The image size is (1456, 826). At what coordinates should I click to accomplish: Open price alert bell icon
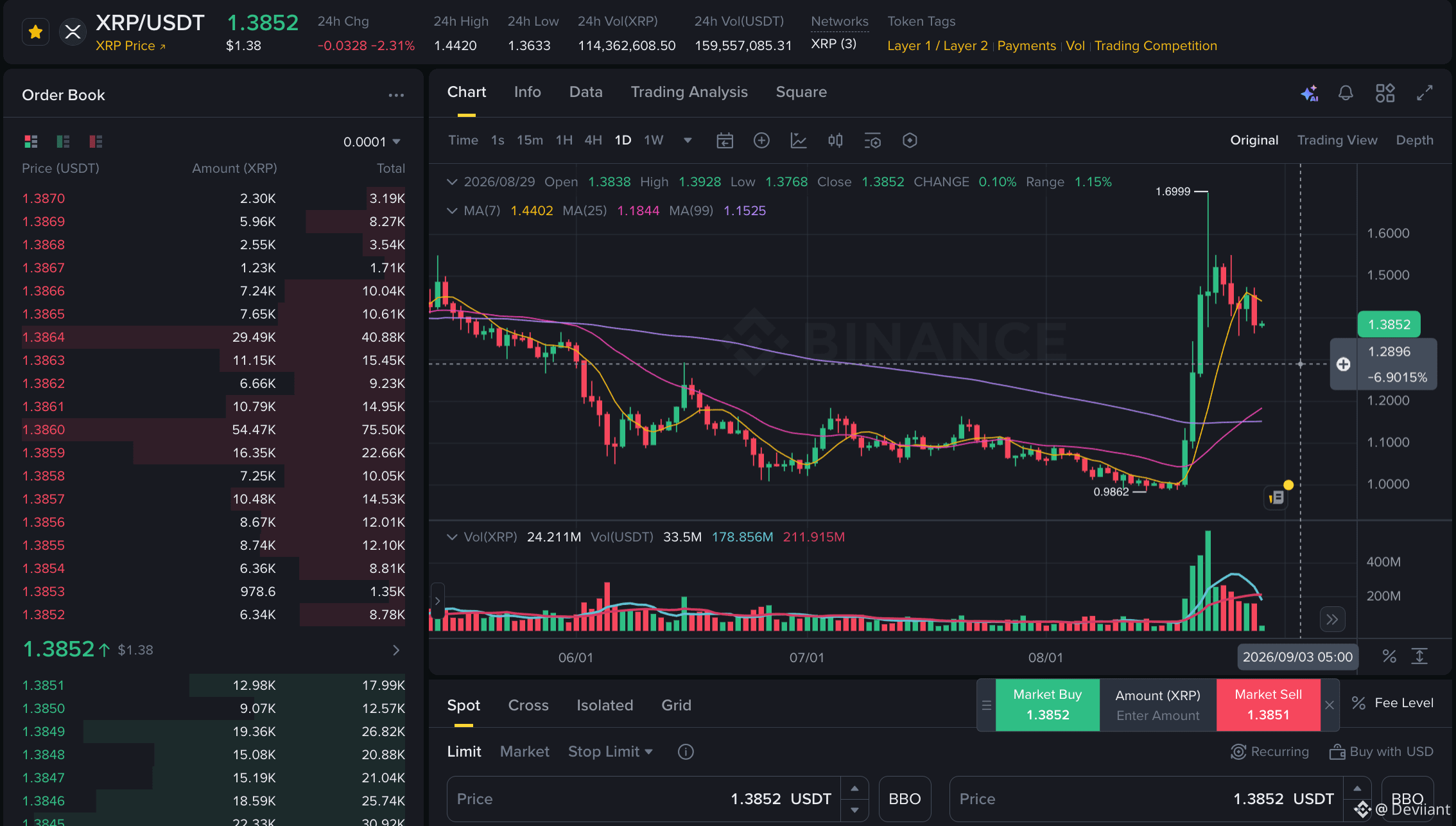click(x=1346, y=93)
